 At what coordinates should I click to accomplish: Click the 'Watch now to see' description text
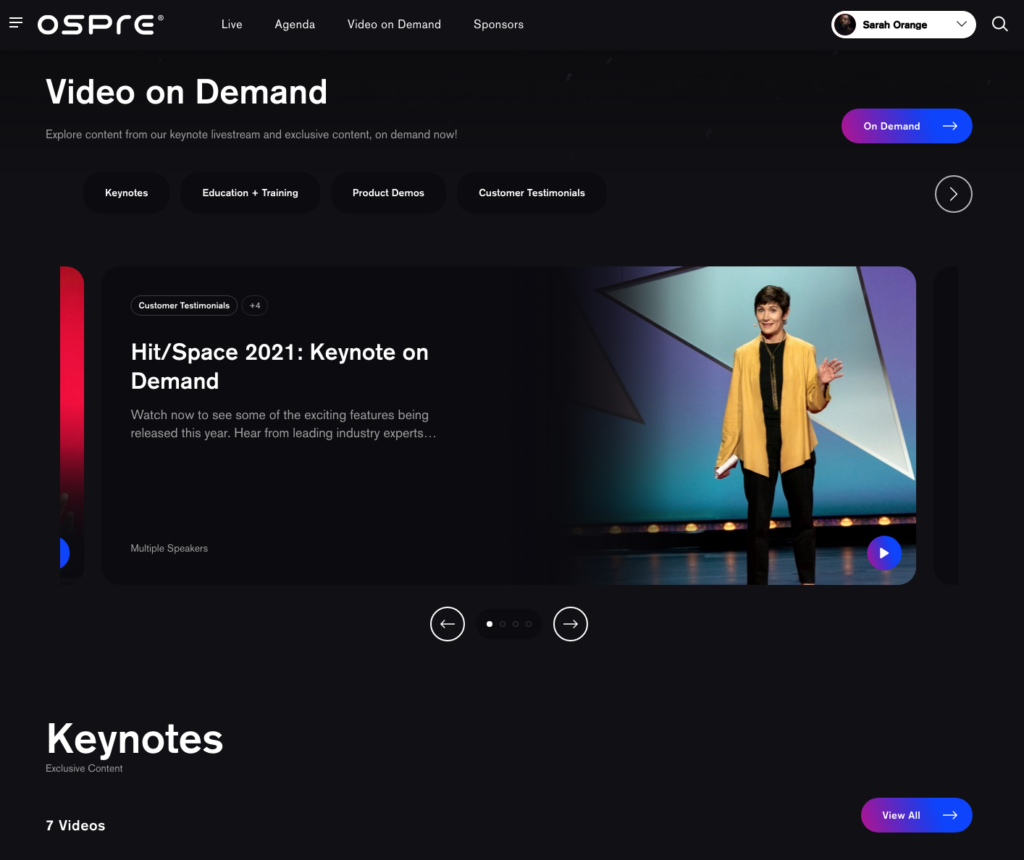[283, 424]
